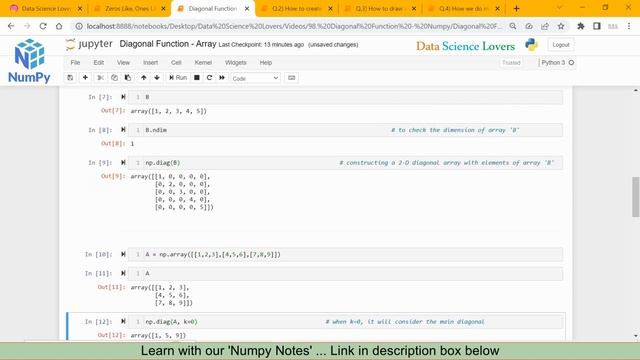This screenshot has height=360, width=640.
Task: Run the selected cell
Action: point(178,78)
